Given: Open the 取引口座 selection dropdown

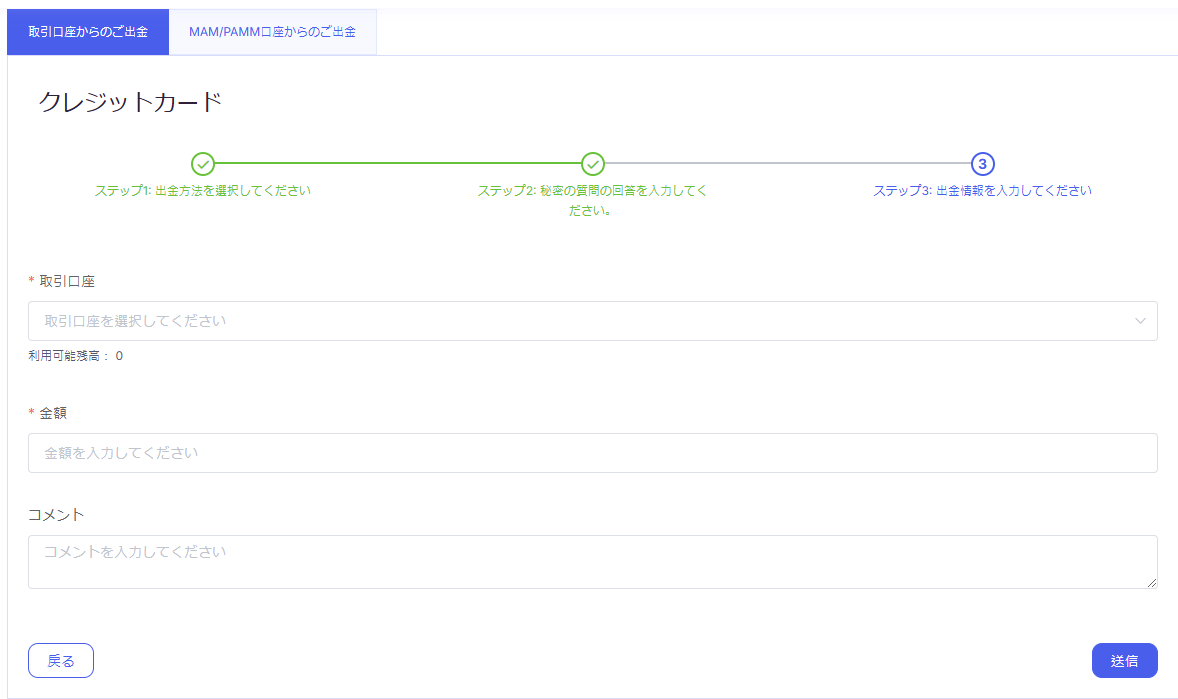Looking at the screenshot, I should [x=580, y=321].
